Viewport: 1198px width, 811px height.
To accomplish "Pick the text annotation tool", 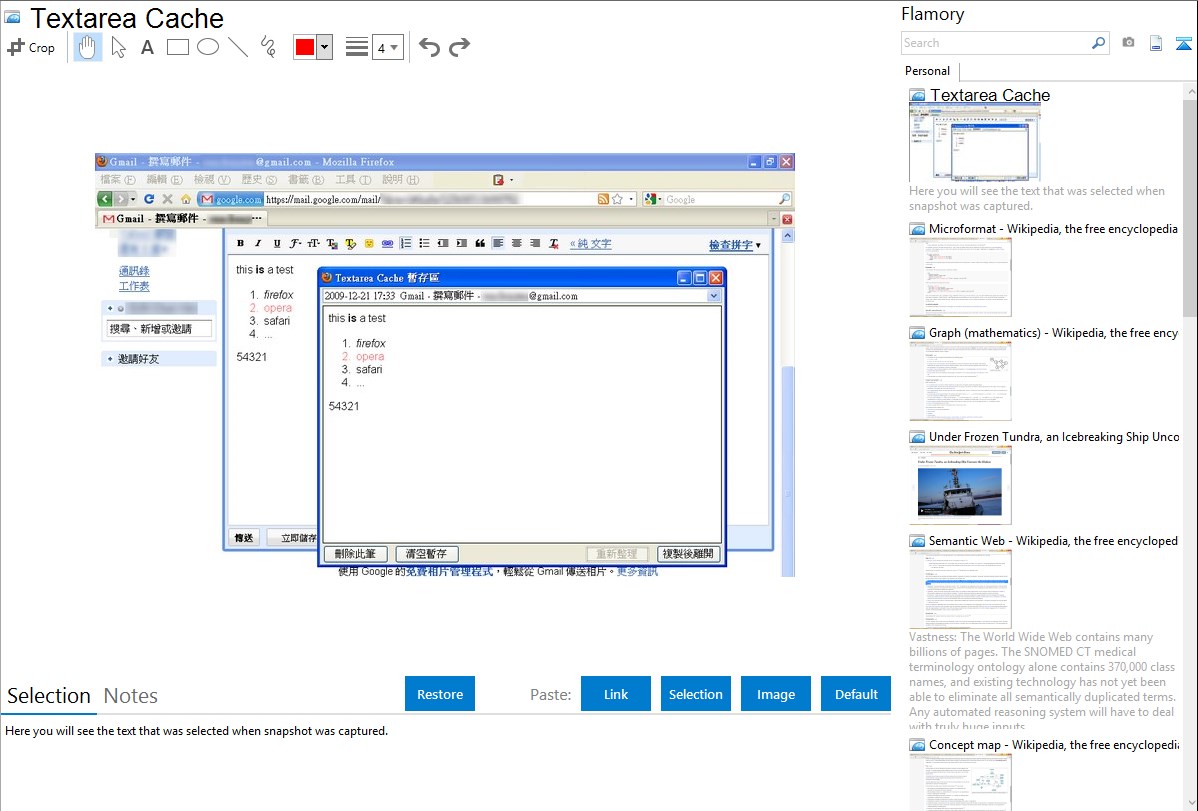I will [x=147, y=47].
